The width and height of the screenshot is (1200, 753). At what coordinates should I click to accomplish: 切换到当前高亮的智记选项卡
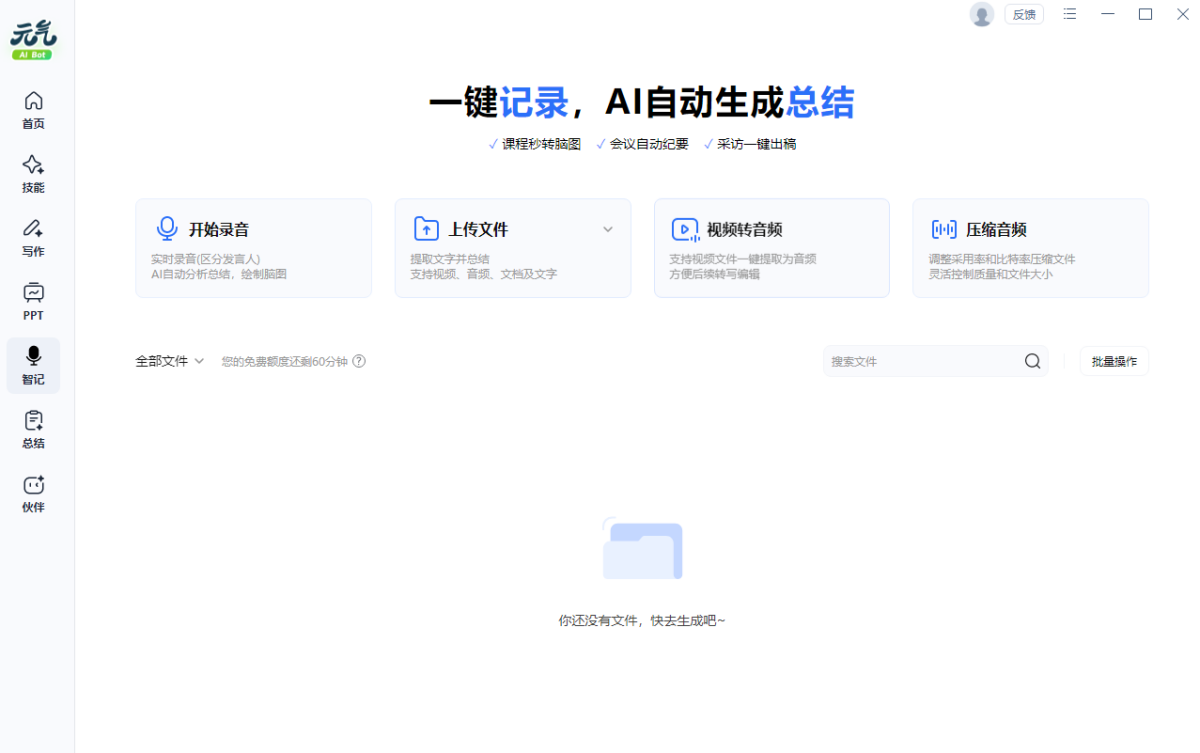point(33,365)
